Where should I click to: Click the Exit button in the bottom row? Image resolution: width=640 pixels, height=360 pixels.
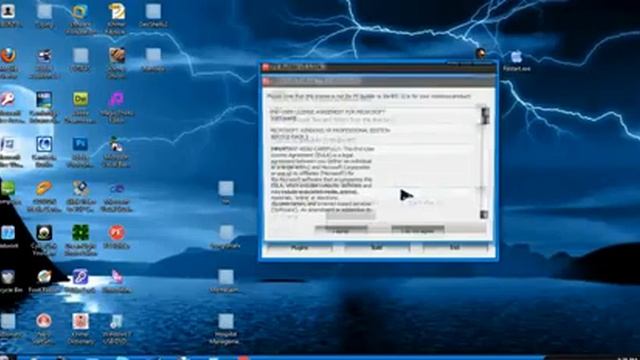click(455, 247)
